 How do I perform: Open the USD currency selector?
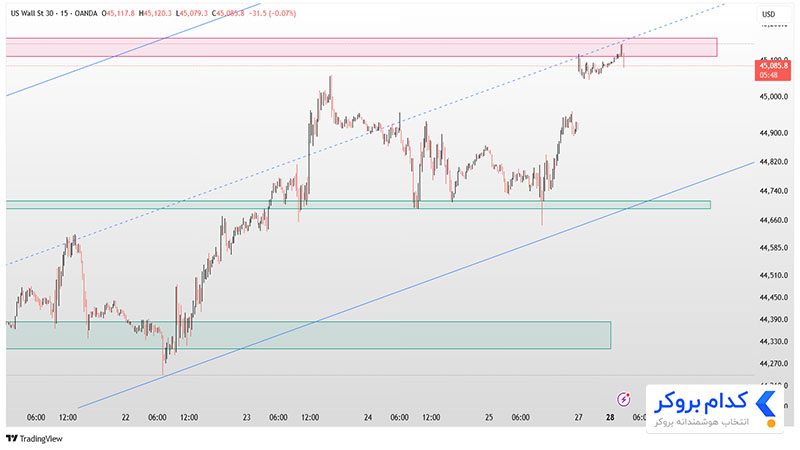pyautogui.click(x=768, y=14)
